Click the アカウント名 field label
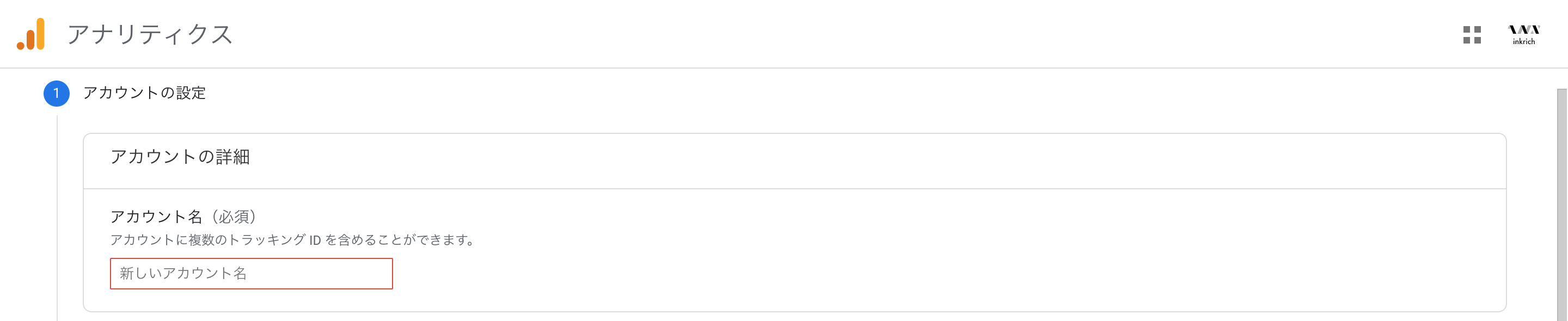 point(156,217)
